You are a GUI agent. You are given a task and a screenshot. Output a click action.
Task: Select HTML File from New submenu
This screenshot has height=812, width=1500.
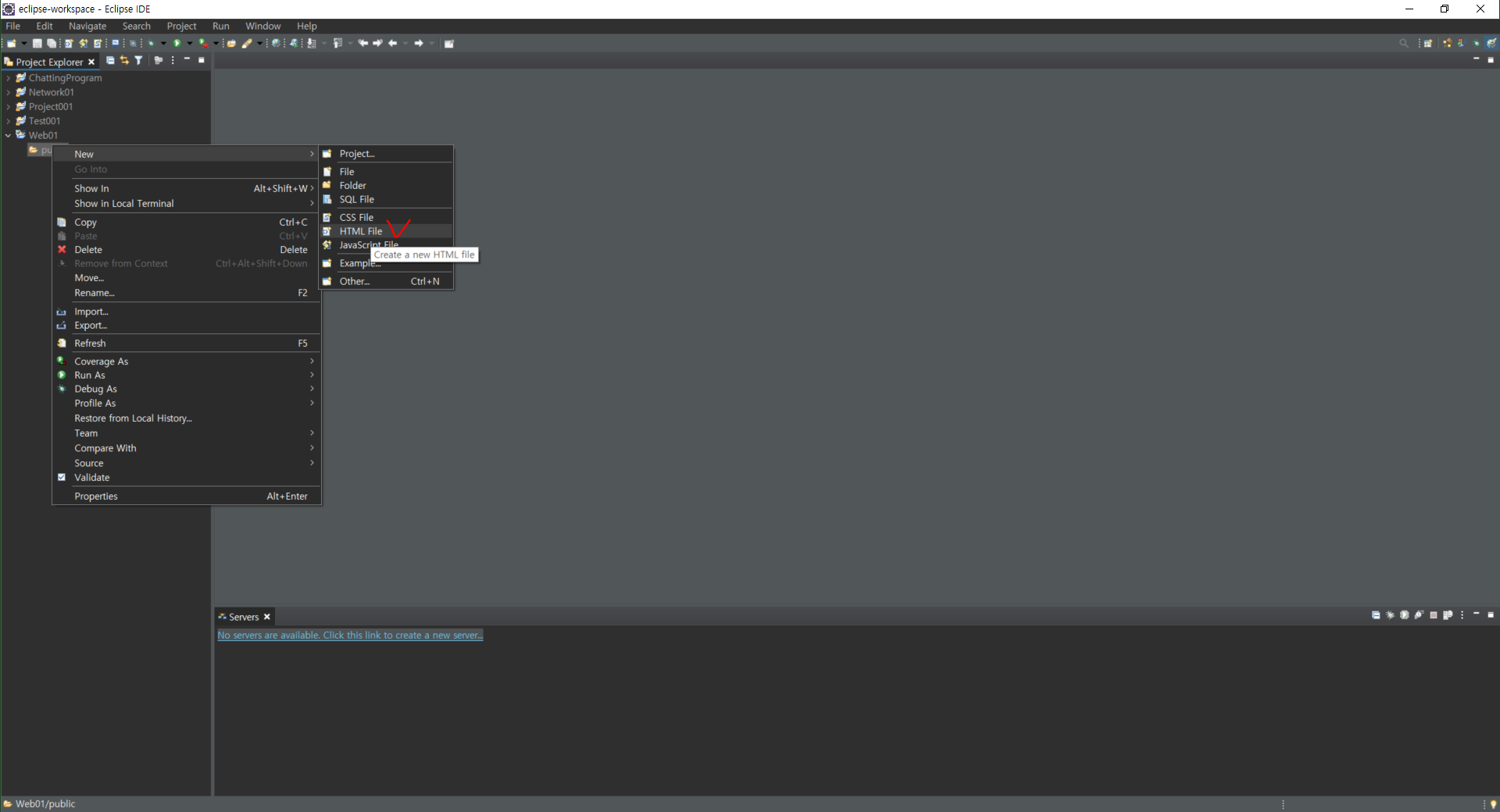click(386, 231)
